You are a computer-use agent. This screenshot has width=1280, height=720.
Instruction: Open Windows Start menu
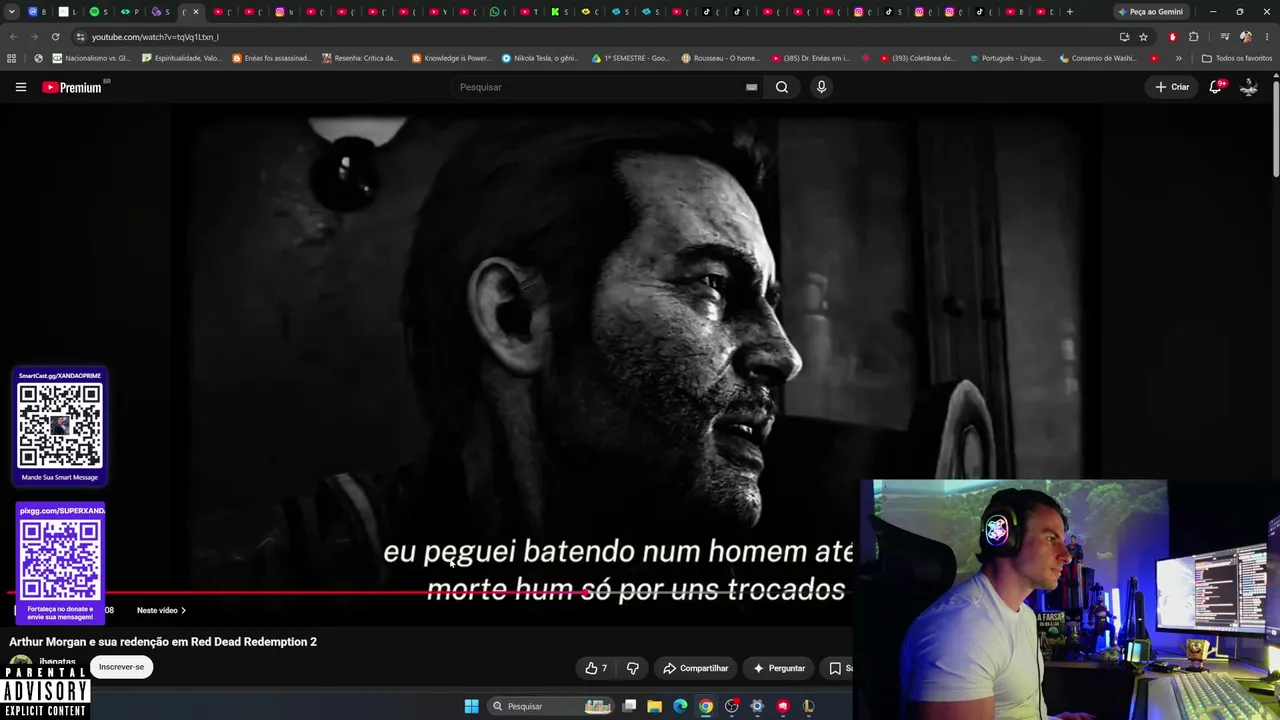pyautogui.click(x=471, y=706)
